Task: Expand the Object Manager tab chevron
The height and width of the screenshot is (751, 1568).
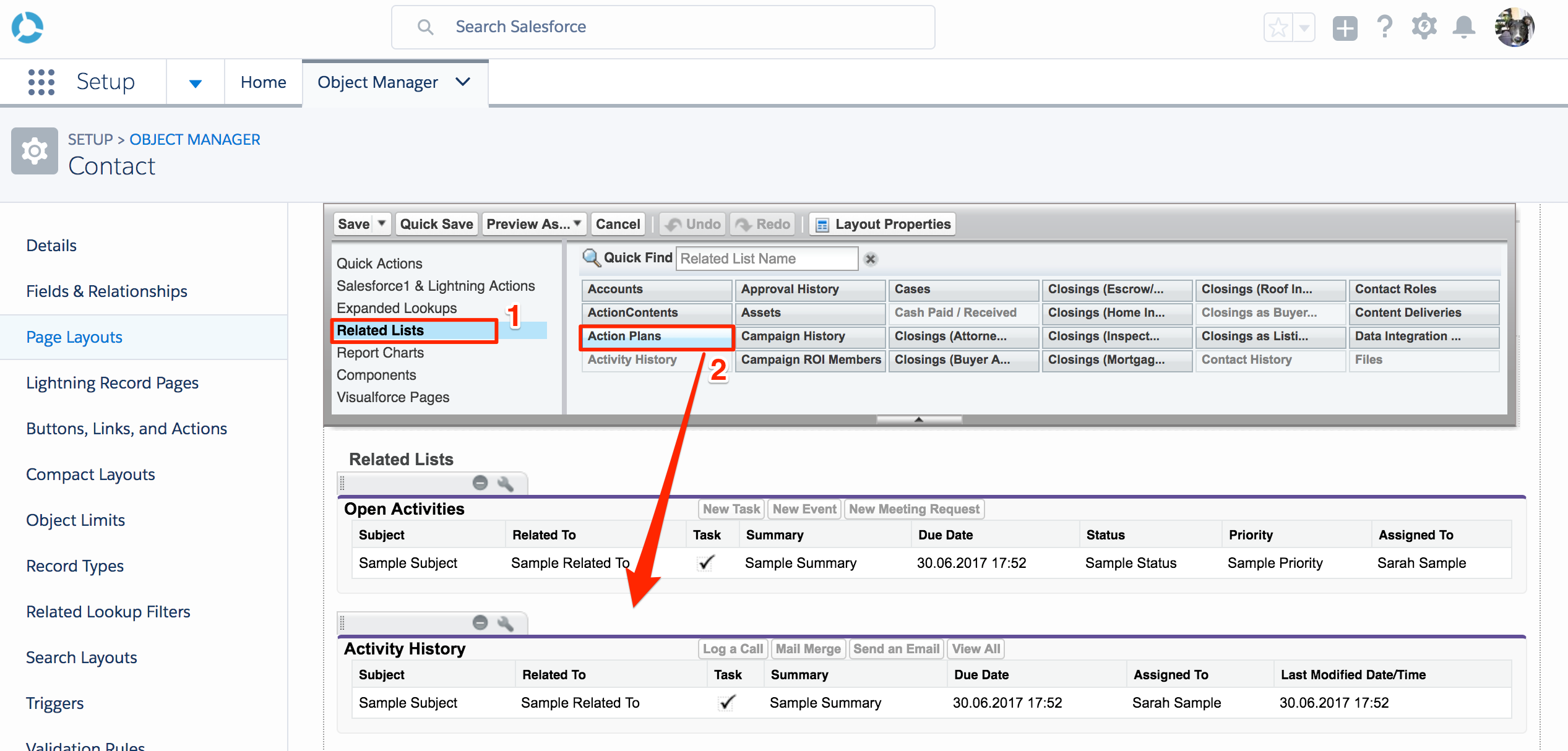Action: (x=462, y=82)
